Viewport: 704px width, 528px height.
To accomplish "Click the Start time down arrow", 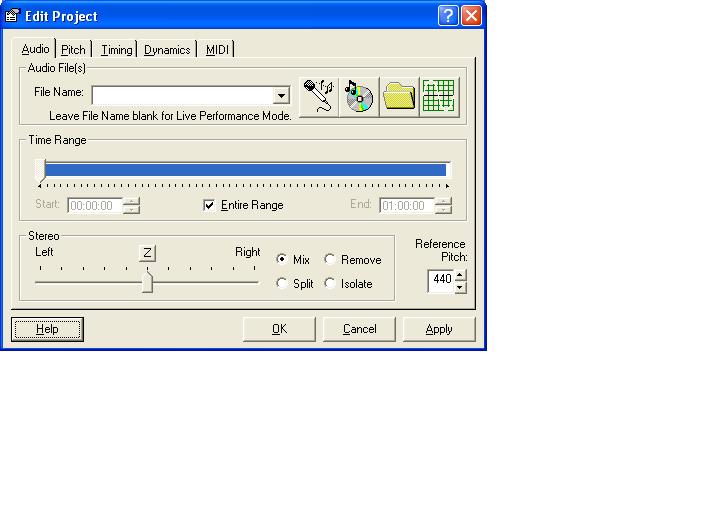I will pos(131,210).
